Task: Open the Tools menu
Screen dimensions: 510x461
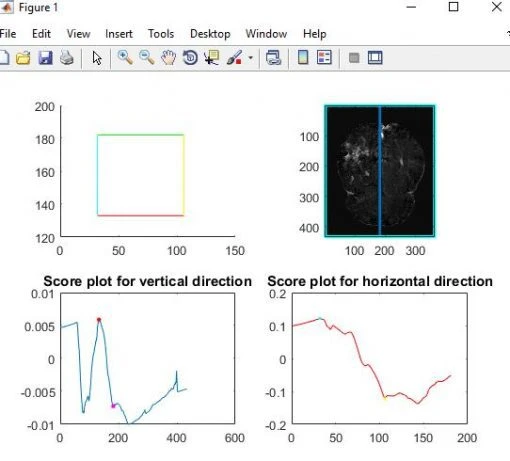Action: pyautogui.click(x=161, y=34)
